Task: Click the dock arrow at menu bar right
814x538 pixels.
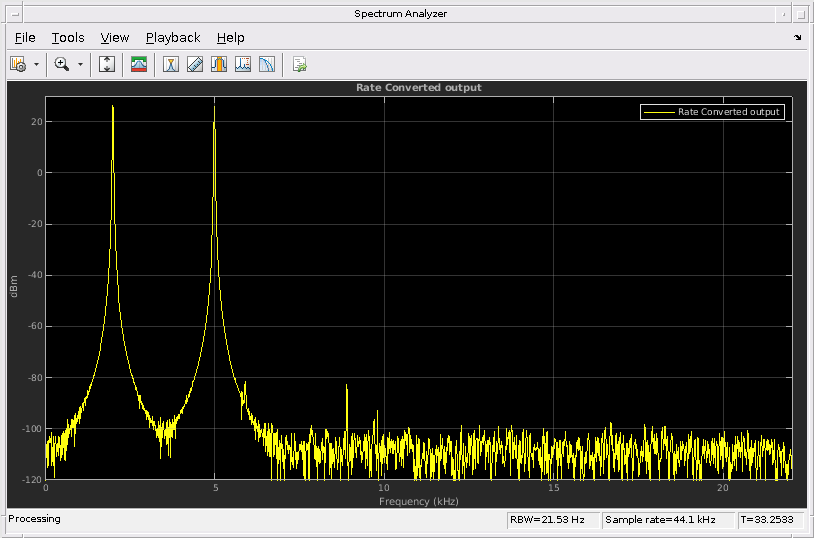Action: click(797, 38)
